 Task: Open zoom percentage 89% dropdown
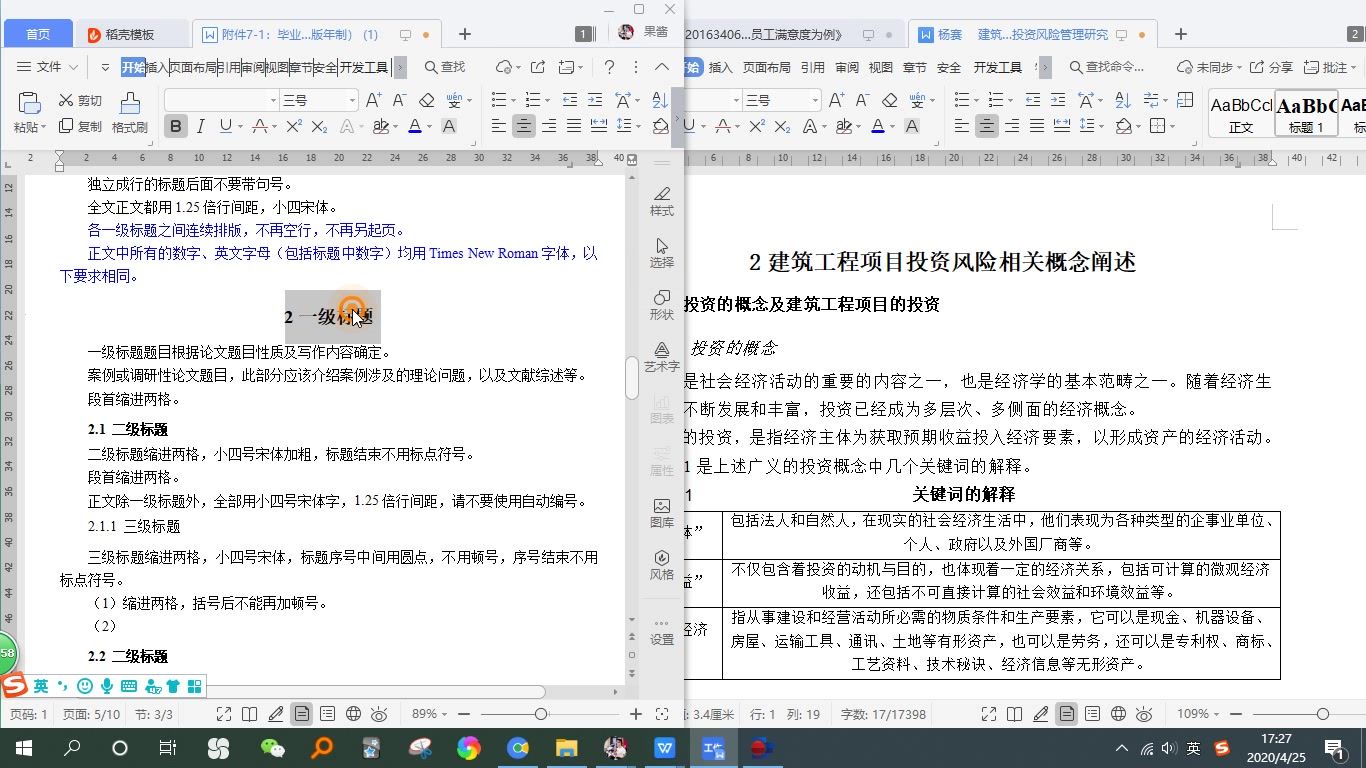[x=430, y=714]
